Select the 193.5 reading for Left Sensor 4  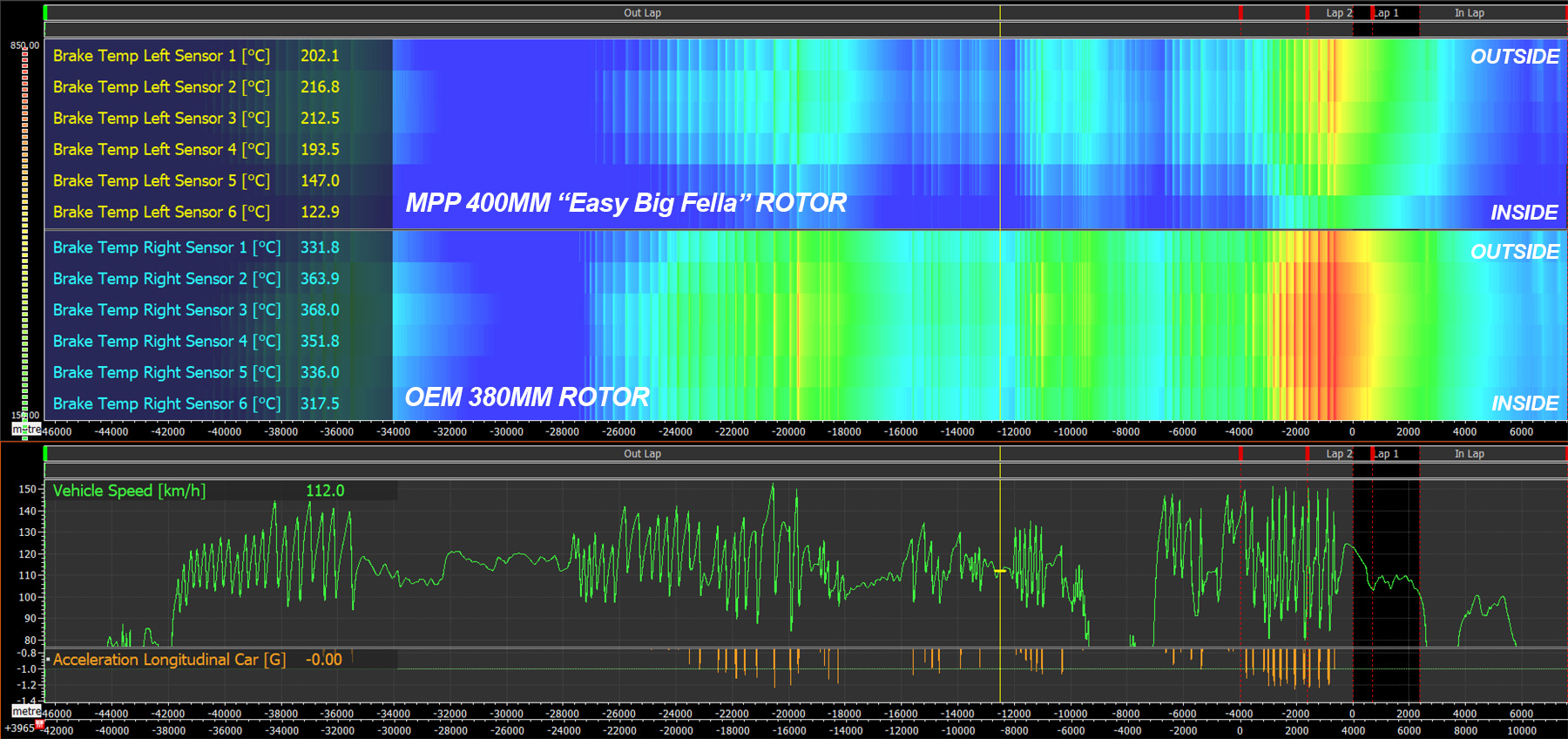coord(320,150)
